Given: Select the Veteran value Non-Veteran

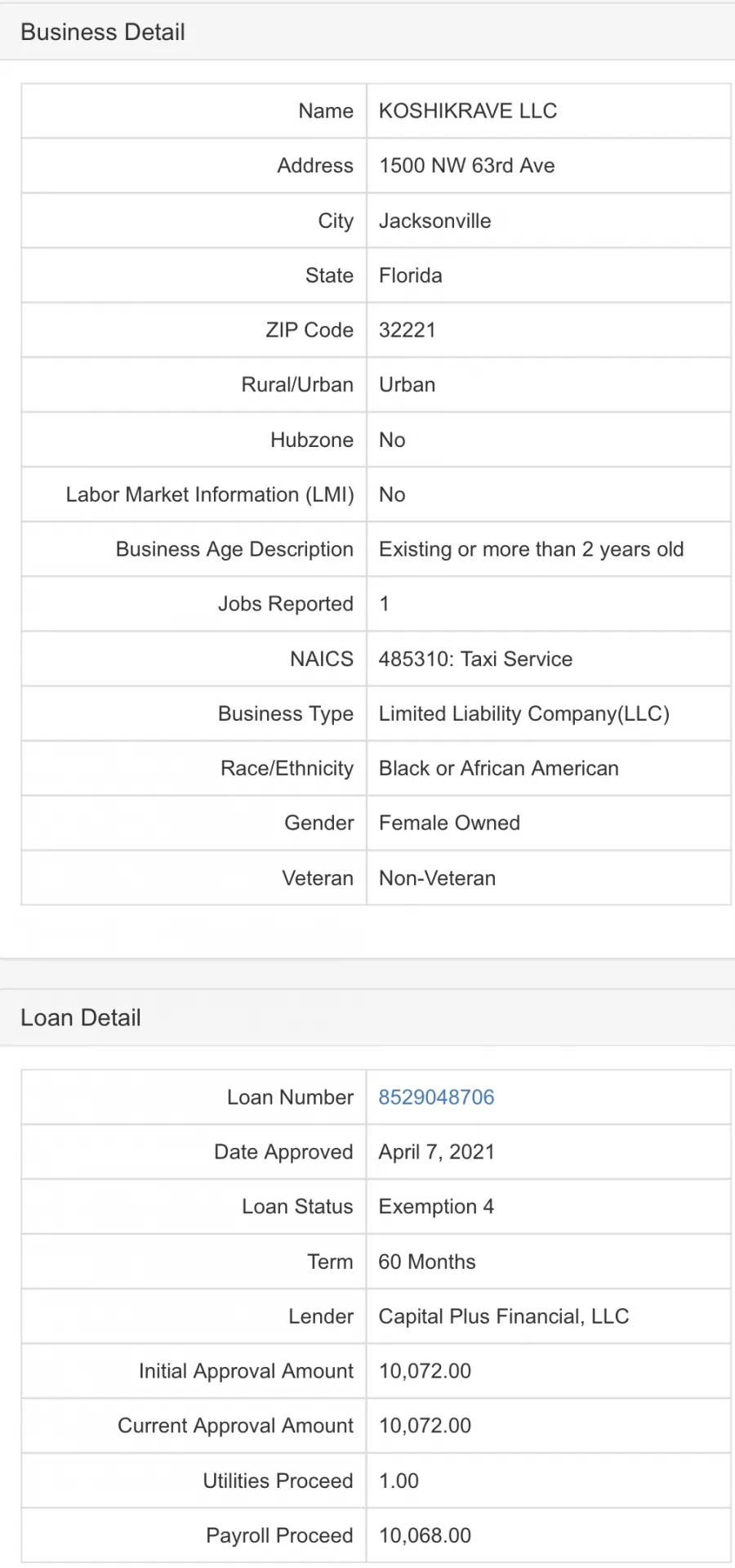Looking at the screenshot, I should 437,878.
